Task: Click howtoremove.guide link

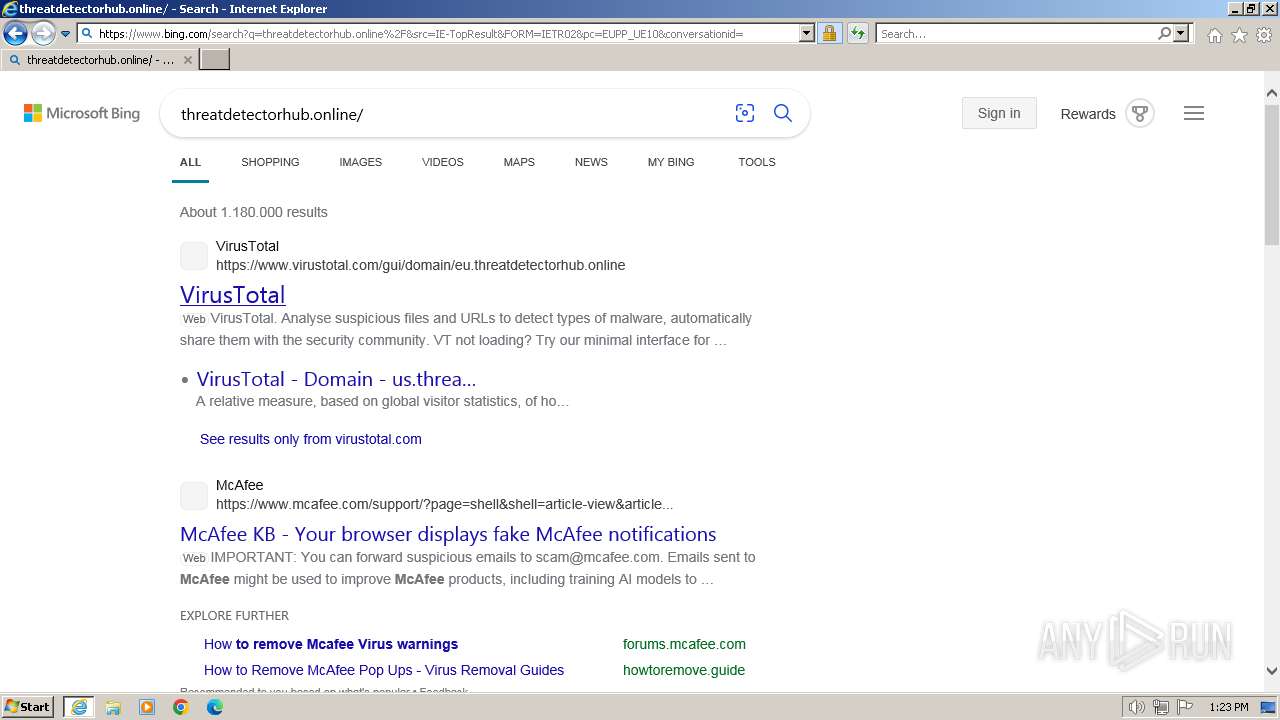Action: tap(684, 670)
